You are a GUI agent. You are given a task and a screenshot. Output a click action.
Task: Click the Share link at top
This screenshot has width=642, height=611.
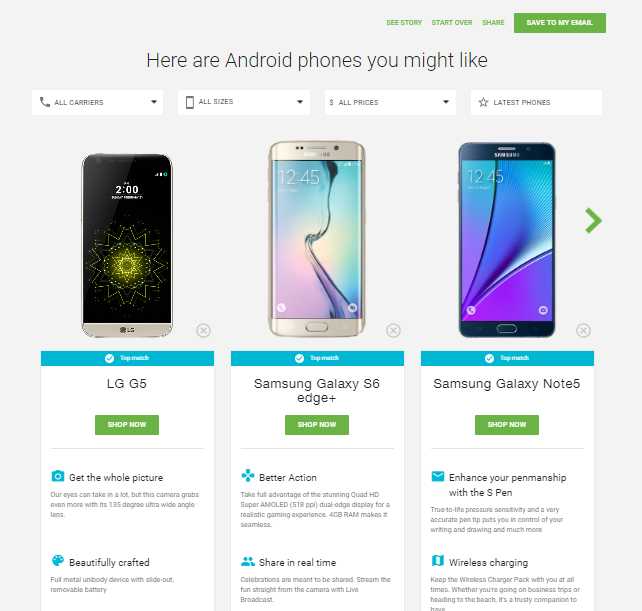493,23
